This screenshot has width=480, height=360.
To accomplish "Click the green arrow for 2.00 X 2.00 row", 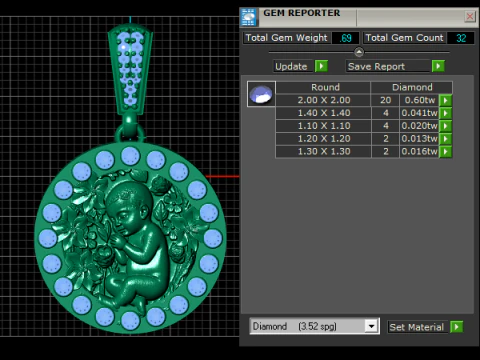I will tap(446, 100).
